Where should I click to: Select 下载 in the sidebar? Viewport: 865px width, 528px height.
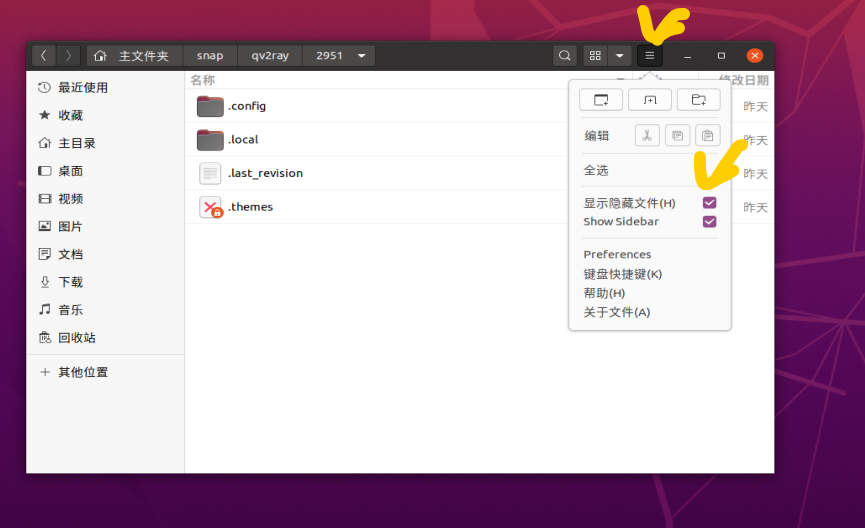pos(105,282)
